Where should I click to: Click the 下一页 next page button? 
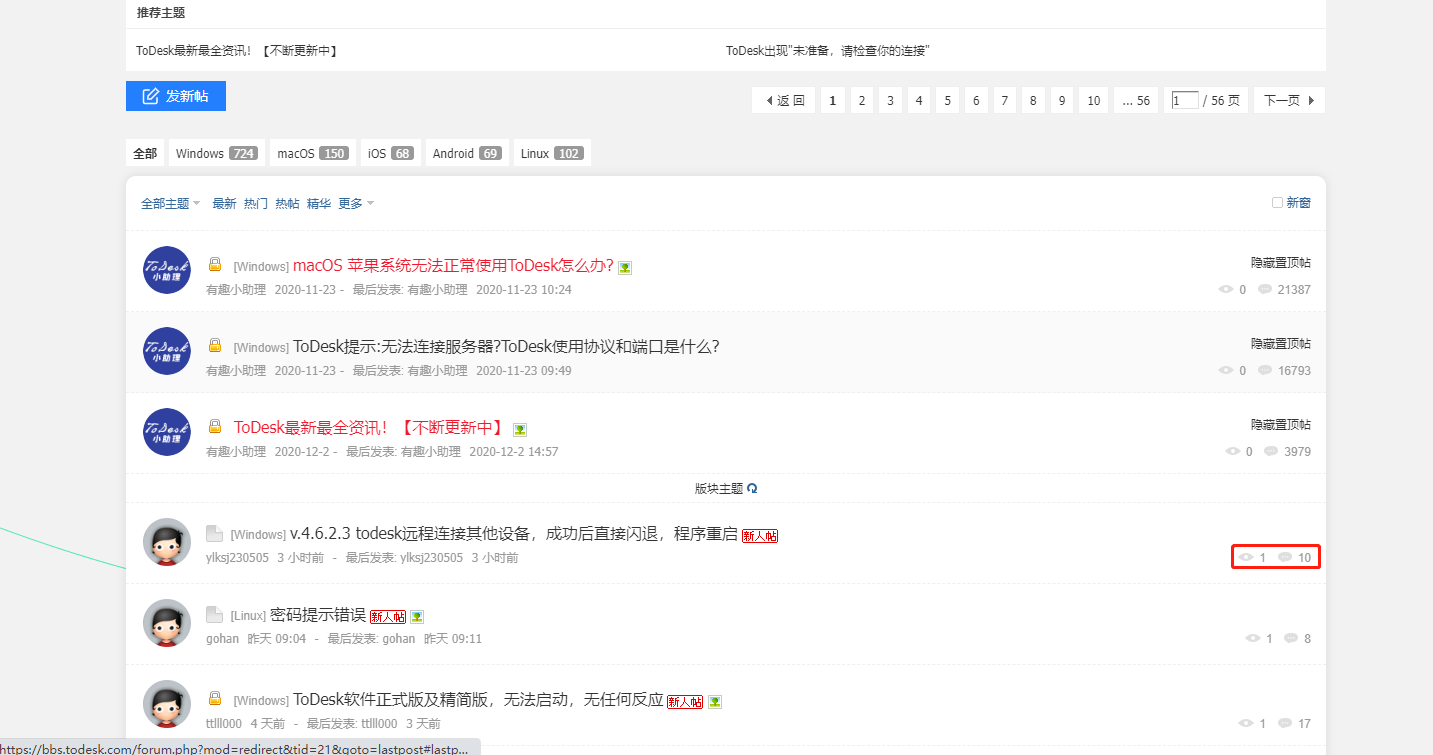click(1289, 100)
